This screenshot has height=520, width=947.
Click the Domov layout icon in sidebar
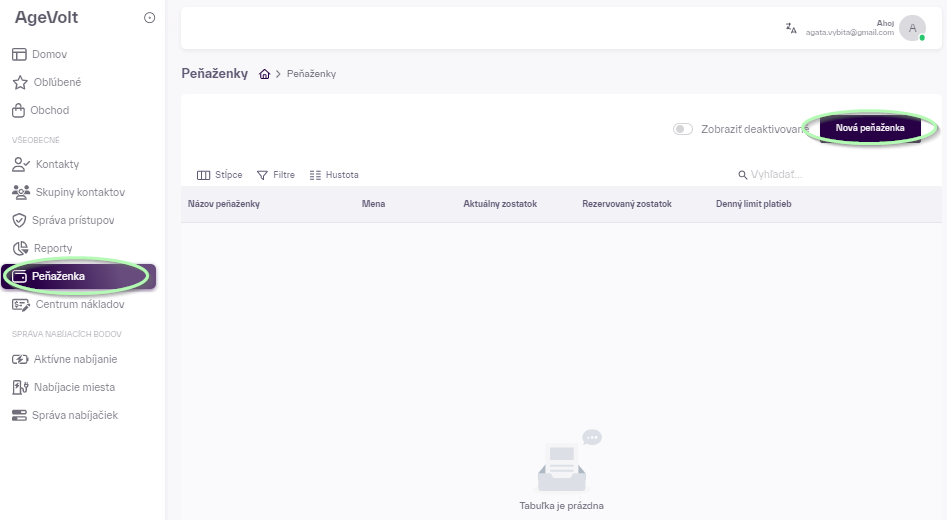pyautogui.click(x=19, y=54)
